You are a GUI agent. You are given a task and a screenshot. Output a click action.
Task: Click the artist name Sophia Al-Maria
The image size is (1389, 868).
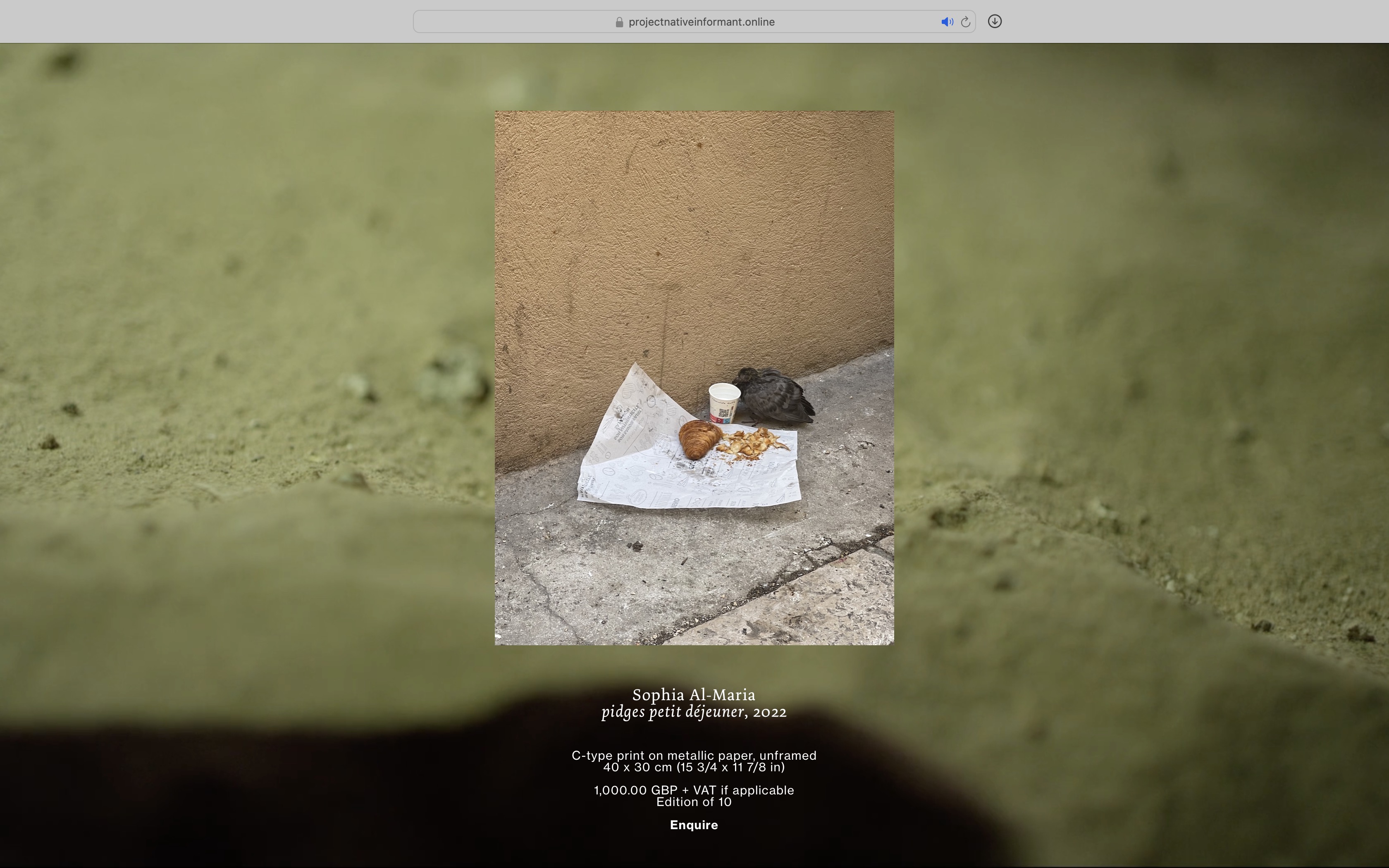point(694,695)
